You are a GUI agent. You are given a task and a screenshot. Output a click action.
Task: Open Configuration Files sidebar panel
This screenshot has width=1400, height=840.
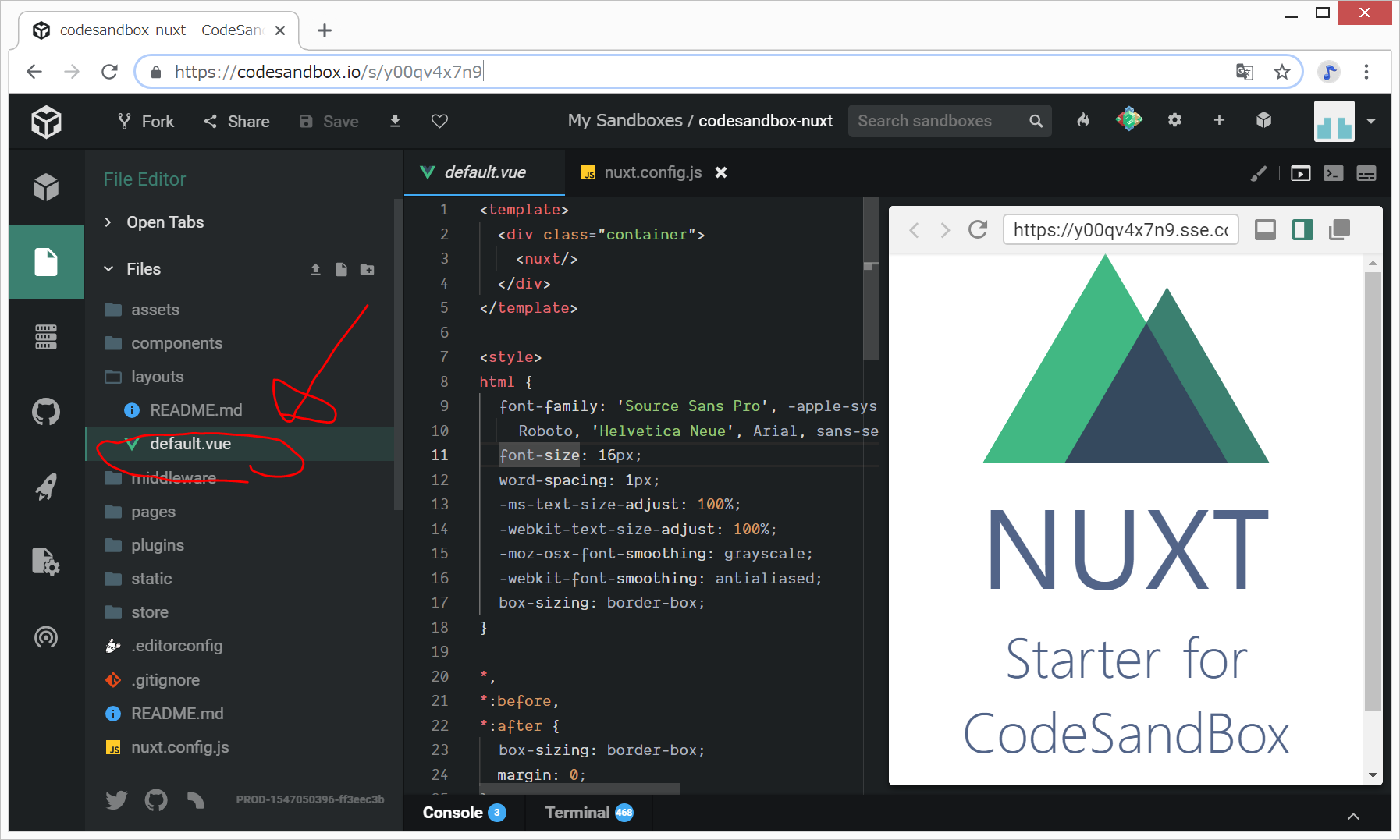[x=46, y=562]
